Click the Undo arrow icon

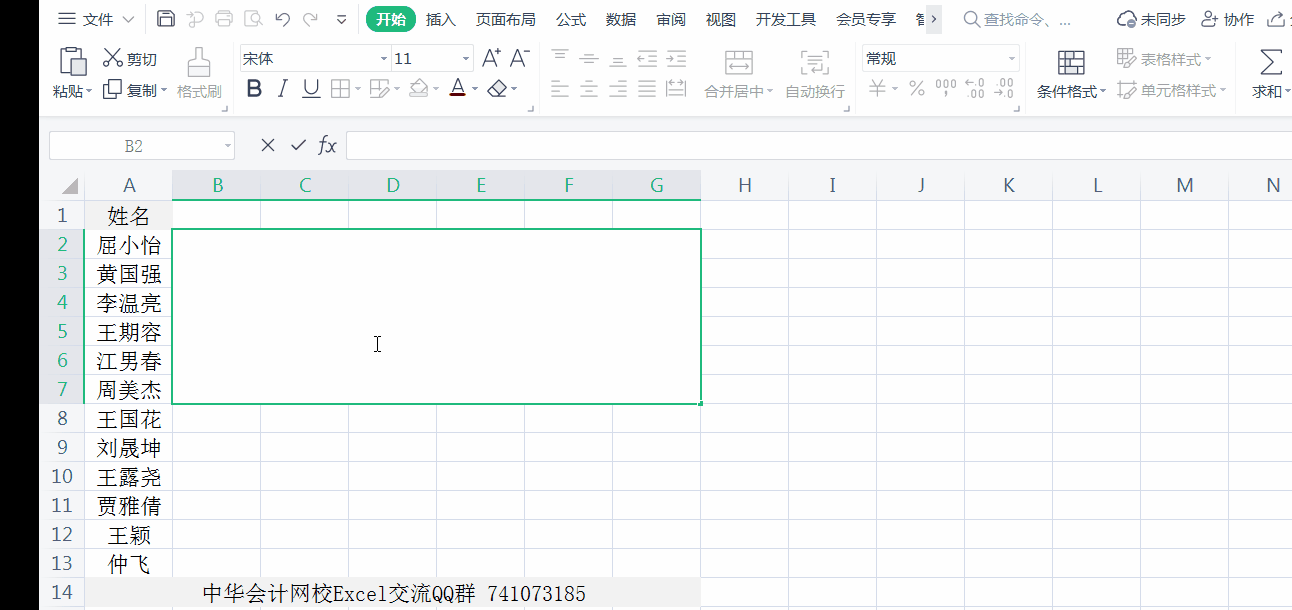click(282, 19)
